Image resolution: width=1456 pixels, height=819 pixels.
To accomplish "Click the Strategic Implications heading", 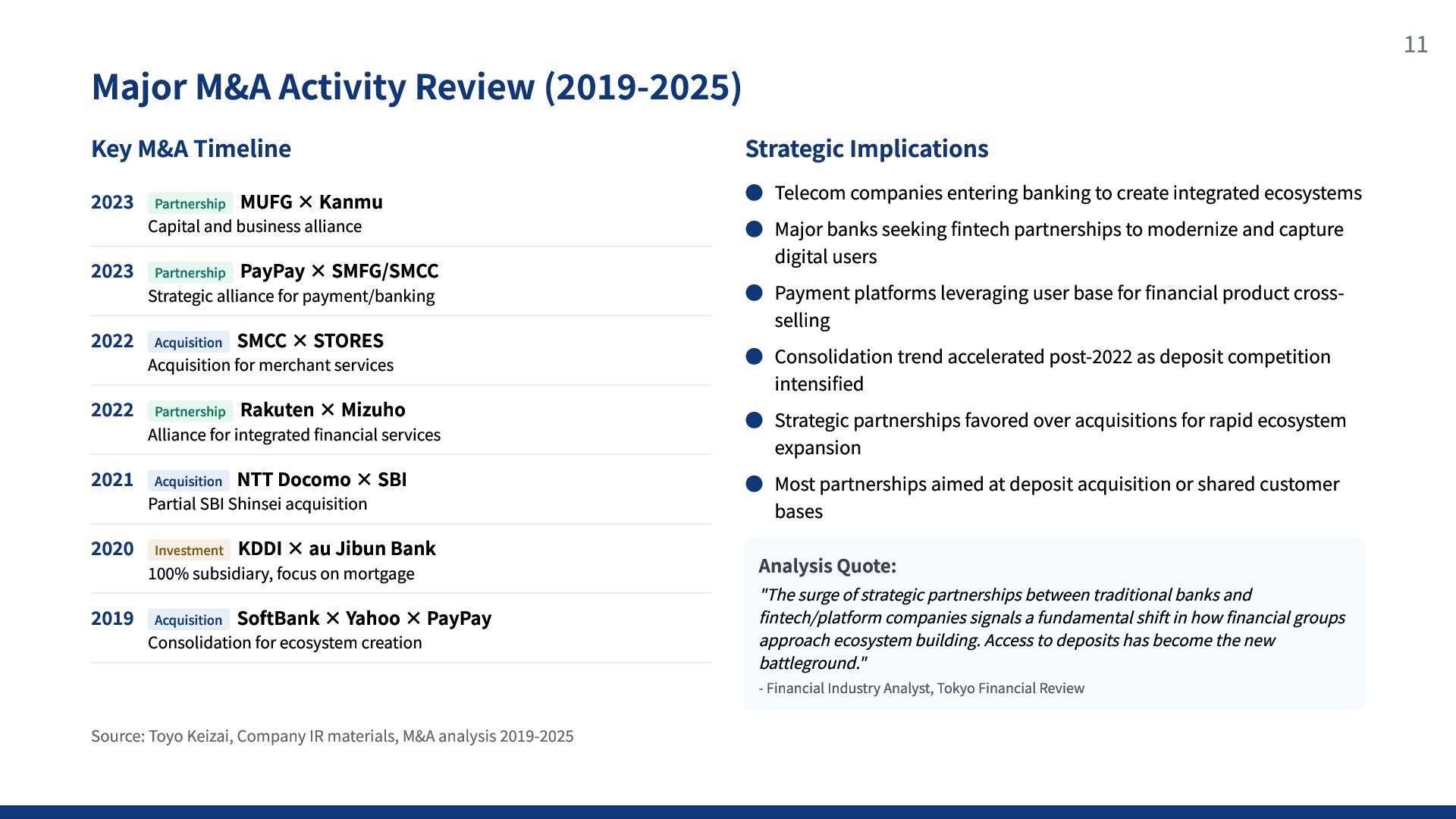I will click(x=866, y=149).
